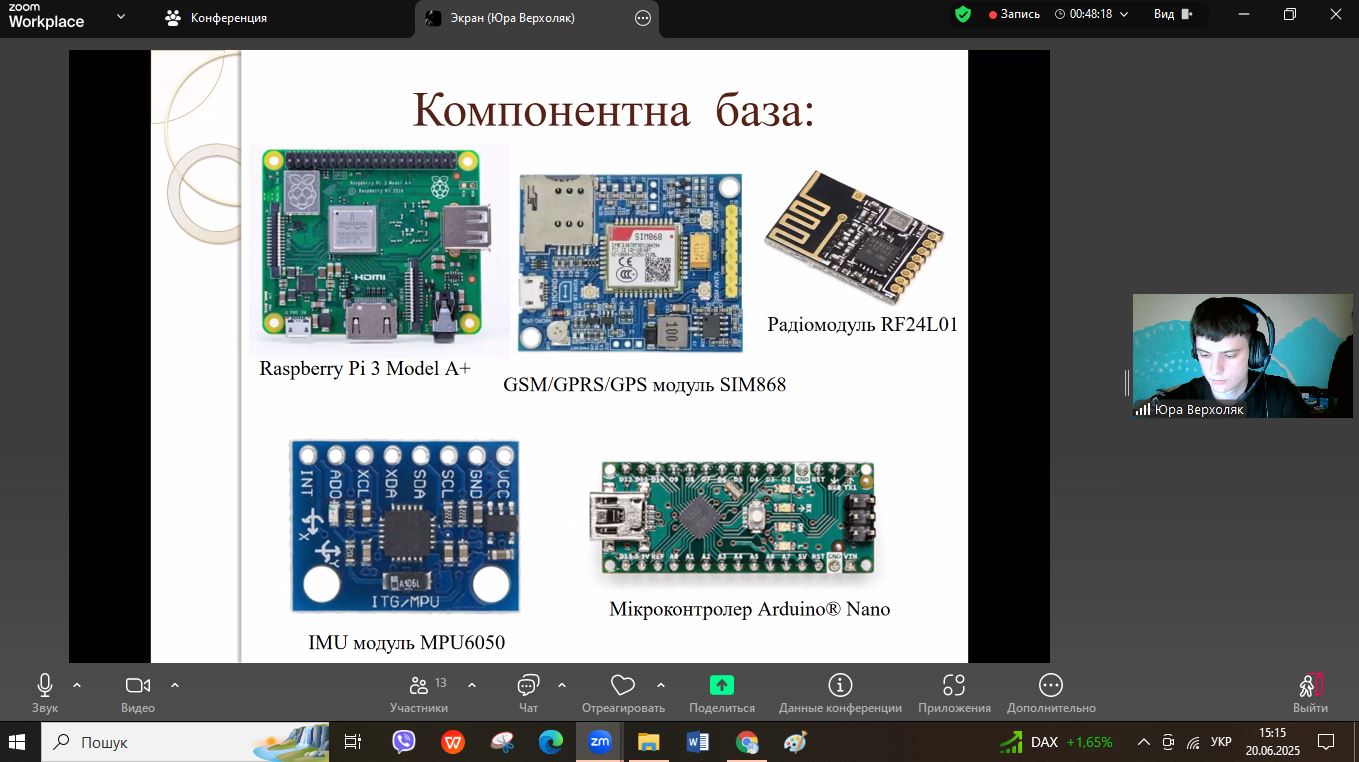Open File Explorer from the taskbar

tap(649, 742)
